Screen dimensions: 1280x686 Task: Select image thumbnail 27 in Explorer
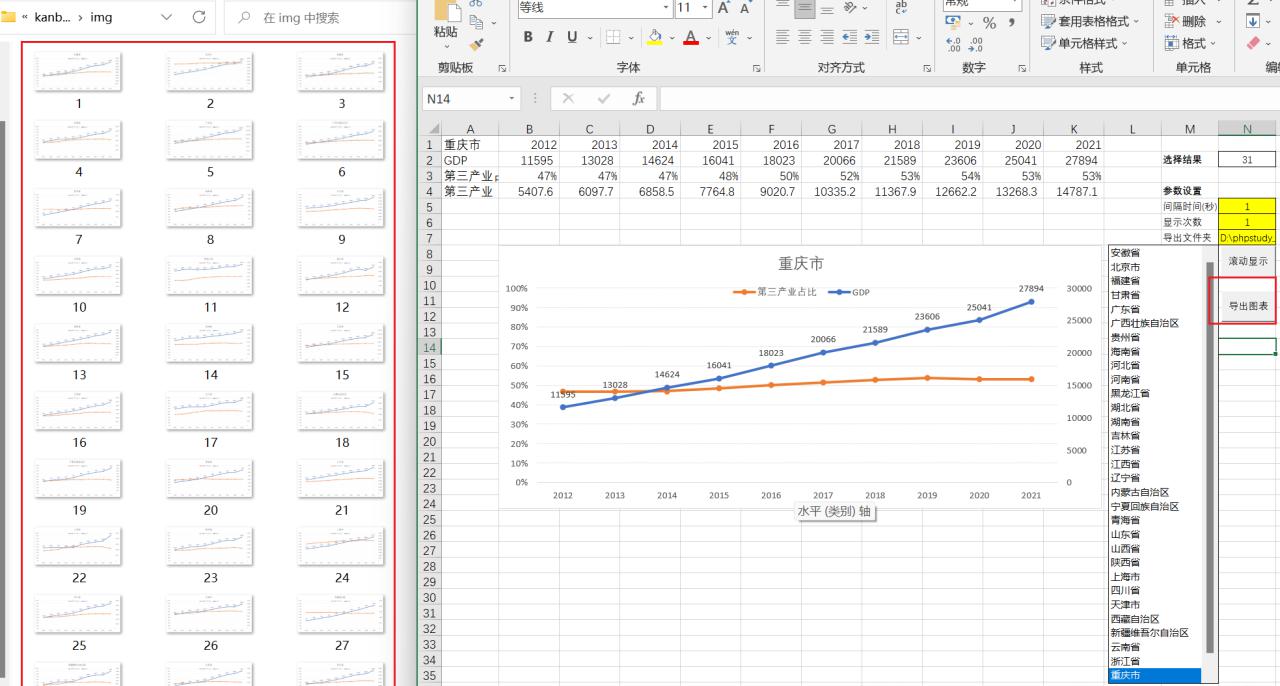click(341, 613)
